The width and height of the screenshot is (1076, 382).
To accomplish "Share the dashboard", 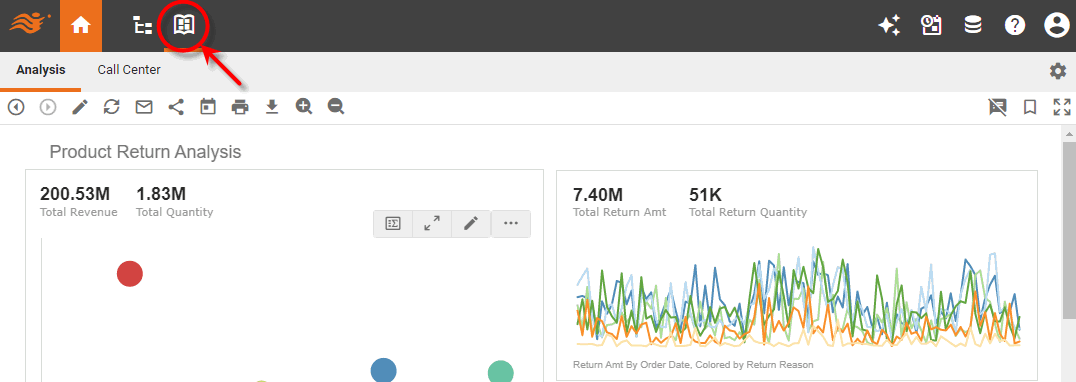I will pyautogui.click(x=176, y=107).
